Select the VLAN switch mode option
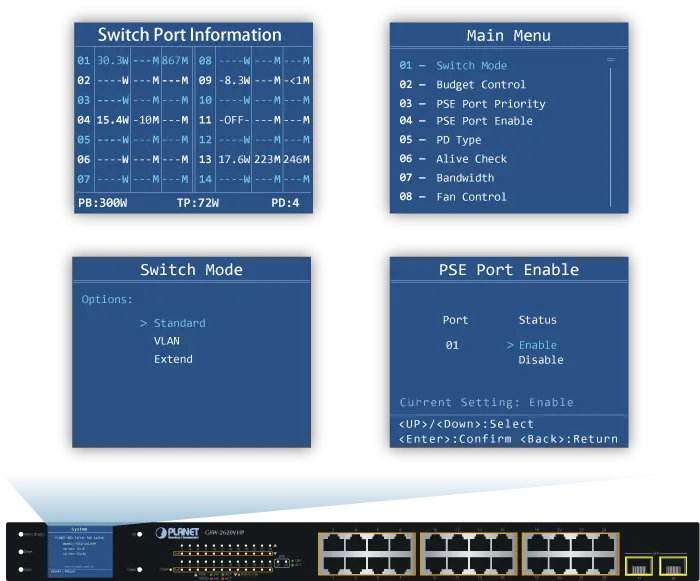Image resolution: width=700 pixels, height=581 pixels. (x=167, y=341)
